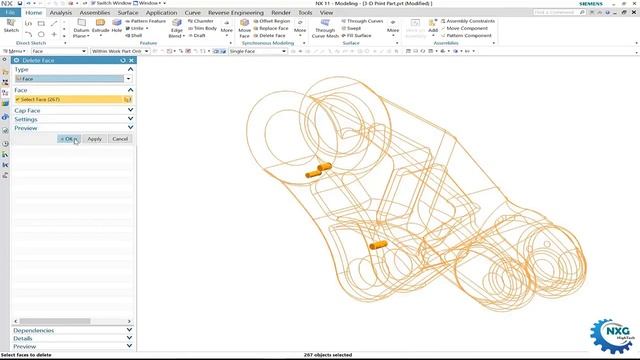The height and width of the screenshot is (360, 640).
Task: Select the Through Curves command
Action: point(362,21)
